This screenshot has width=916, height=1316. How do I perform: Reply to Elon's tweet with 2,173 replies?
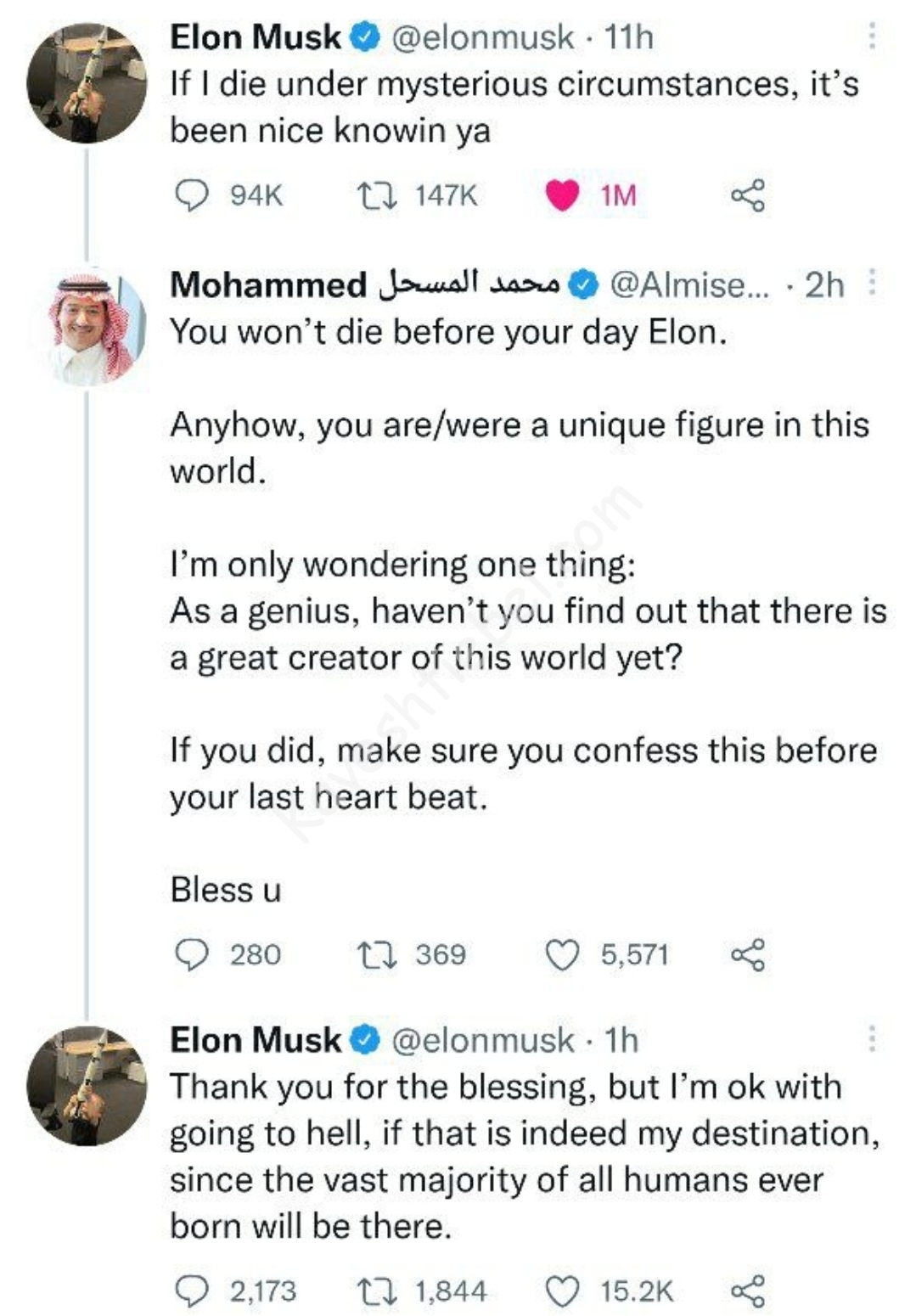[x=192, y=1291]
